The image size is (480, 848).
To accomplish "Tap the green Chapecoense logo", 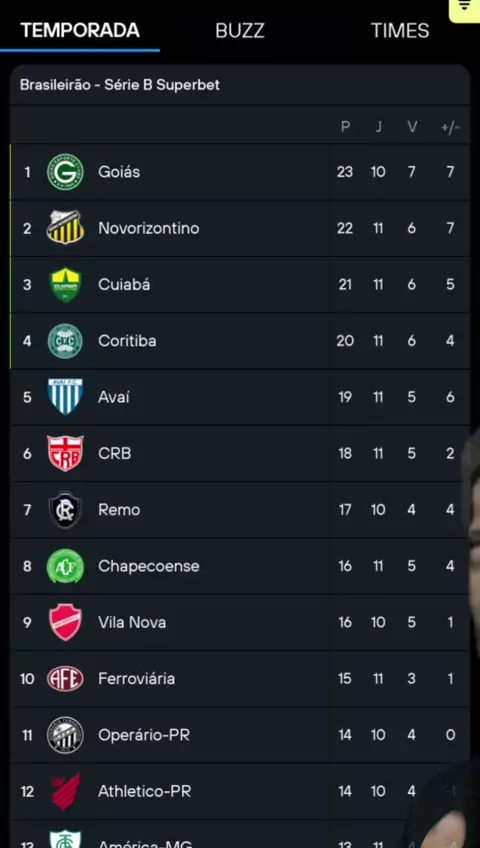I will pyautogui.click(x=65, y=566).
